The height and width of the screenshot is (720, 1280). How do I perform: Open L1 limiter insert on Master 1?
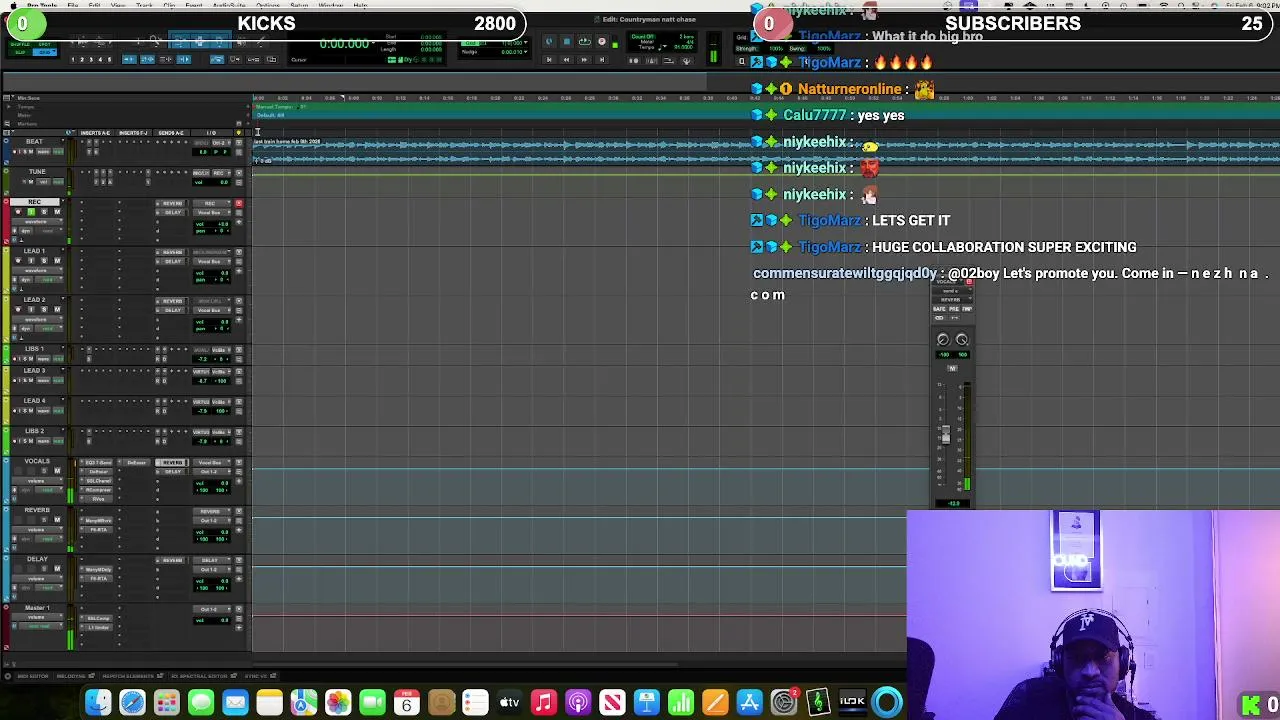click(98, 627)
